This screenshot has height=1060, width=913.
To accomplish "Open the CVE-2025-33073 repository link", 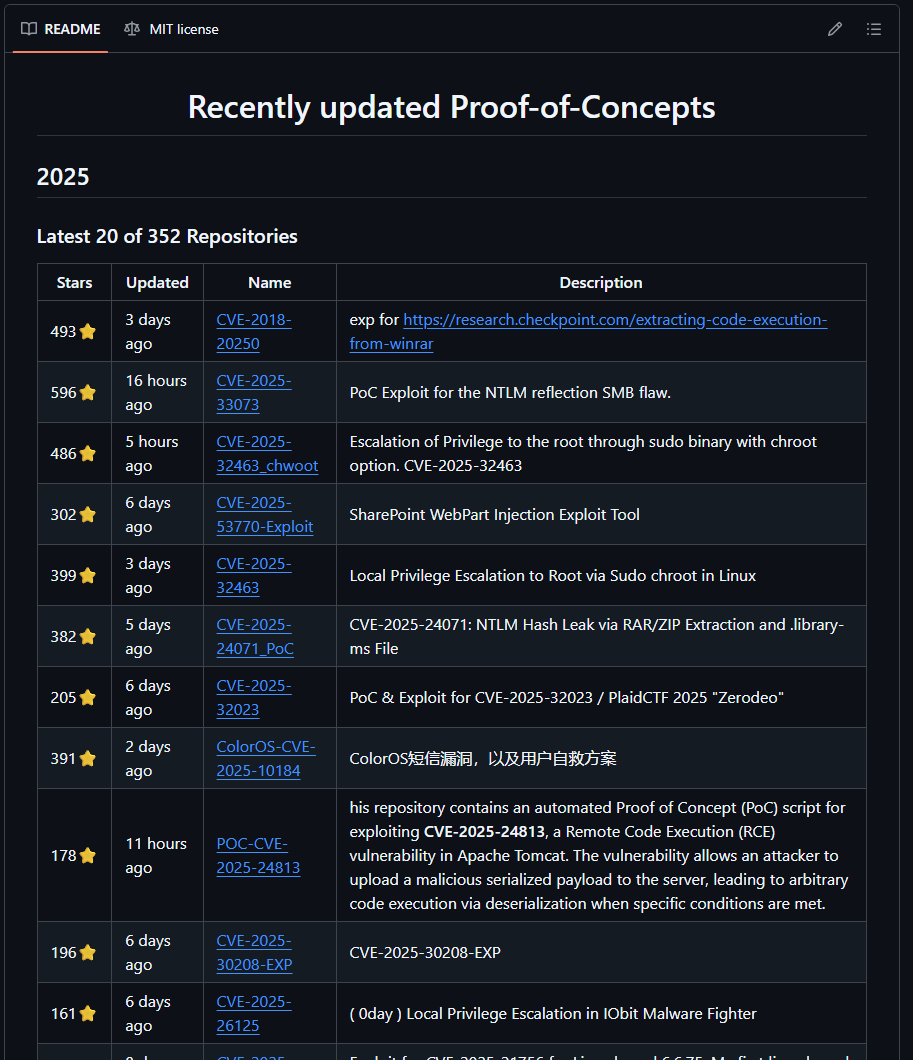I will (x=253, y=393).
